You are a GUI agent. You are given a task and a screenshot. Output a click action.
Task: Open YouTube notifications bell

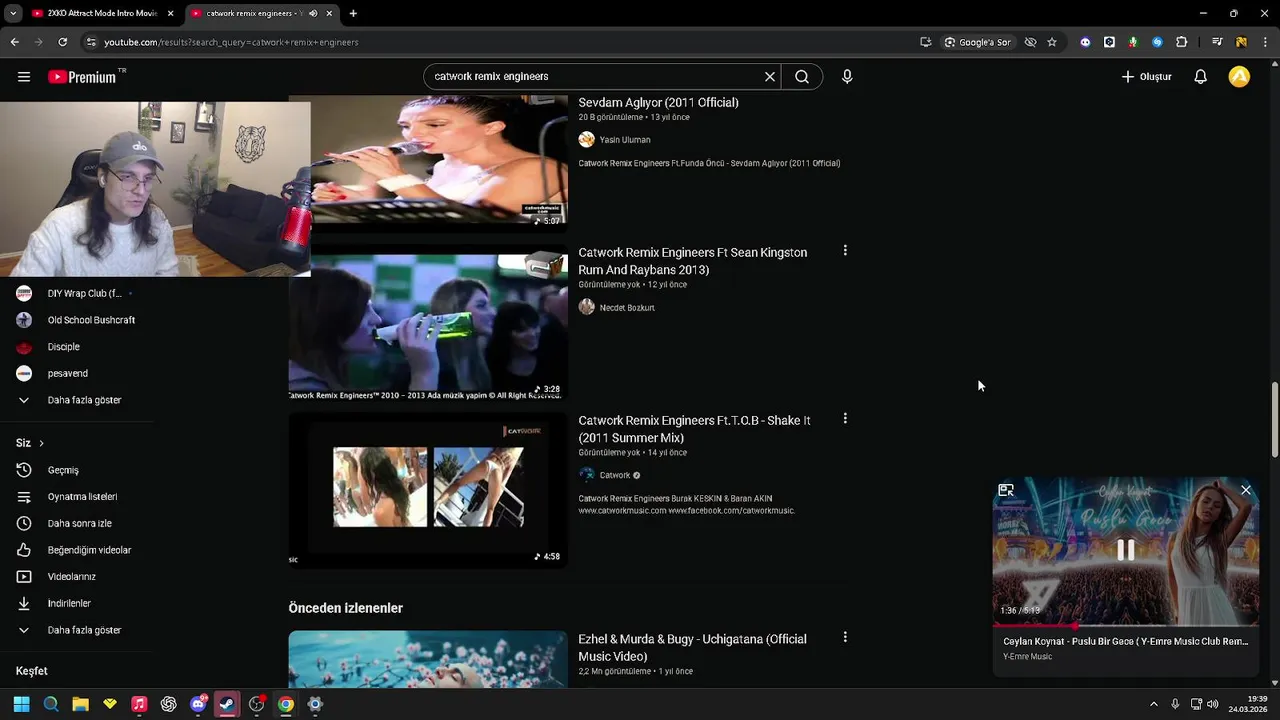click(x=1201, y=77)
